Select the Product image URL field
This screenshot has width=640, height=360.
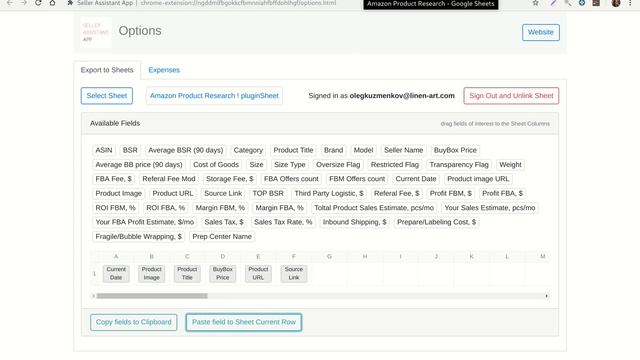478,179
